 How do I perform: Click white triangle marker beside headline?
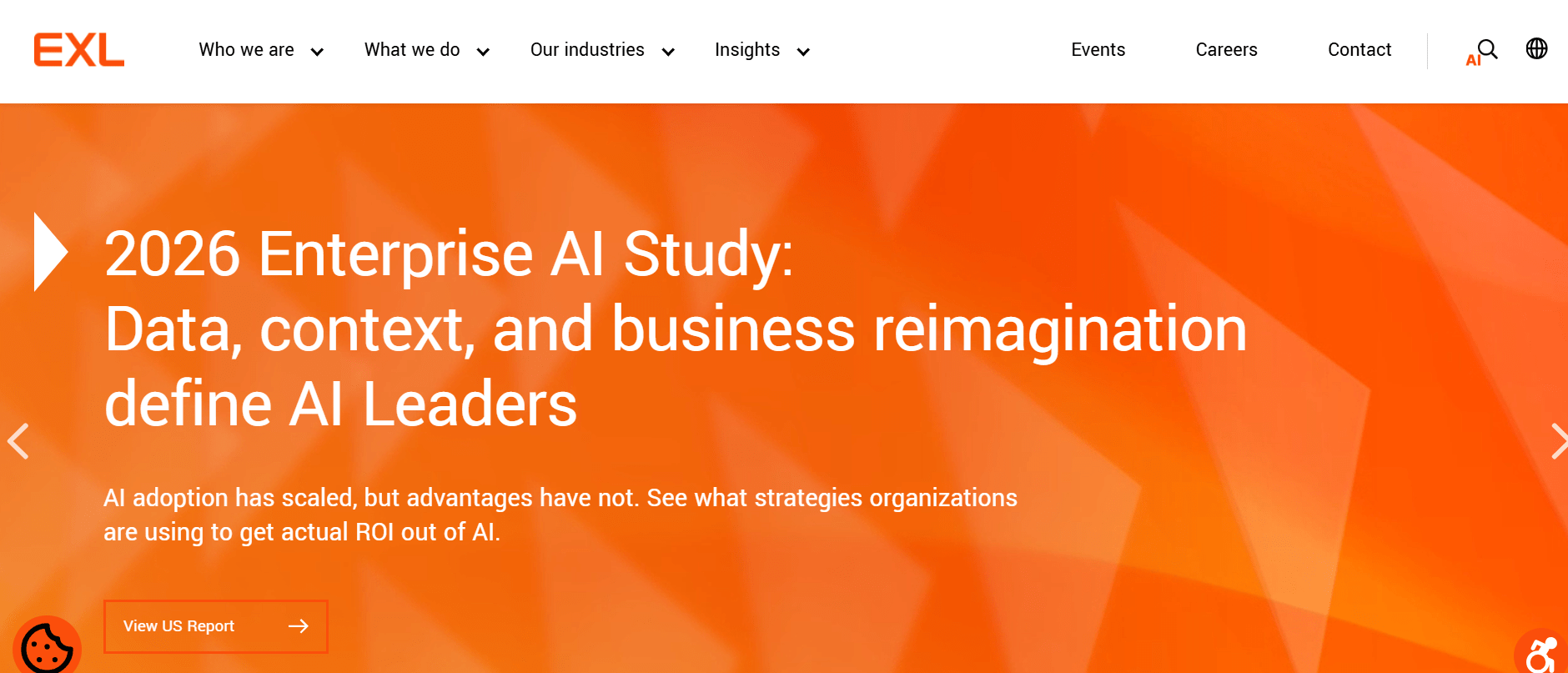(x=50, y=252)
